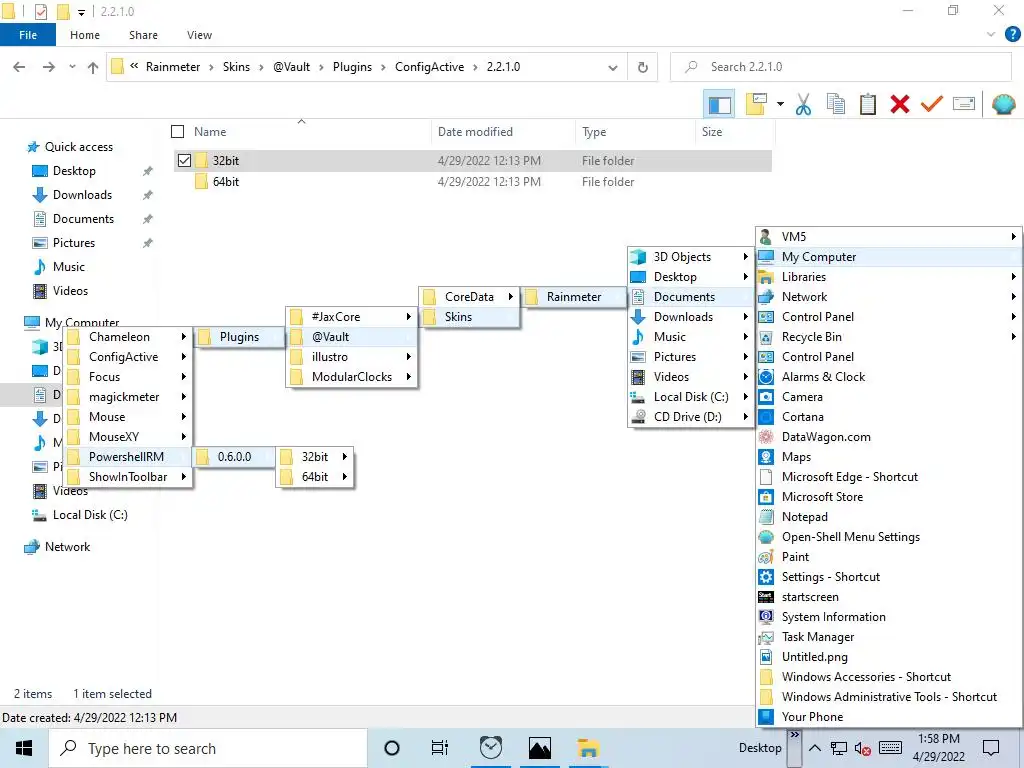Click the Task View taskbar icon
Image resolution: width=1024 pixels, height=768 pixels.
[440, 748]
